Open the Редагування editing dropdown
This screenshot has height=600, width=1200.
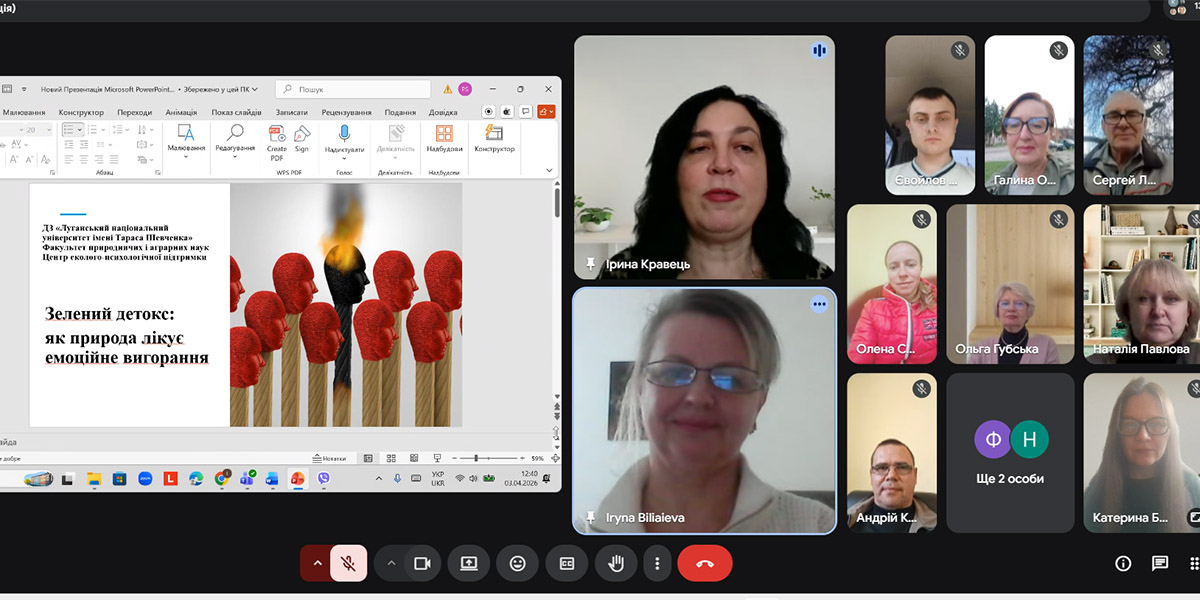click(x=235, y=142)
